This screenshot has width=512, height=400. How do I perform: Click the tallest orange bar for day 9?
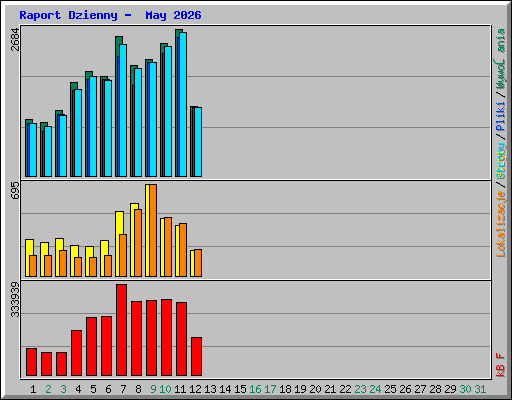[153, 230]
